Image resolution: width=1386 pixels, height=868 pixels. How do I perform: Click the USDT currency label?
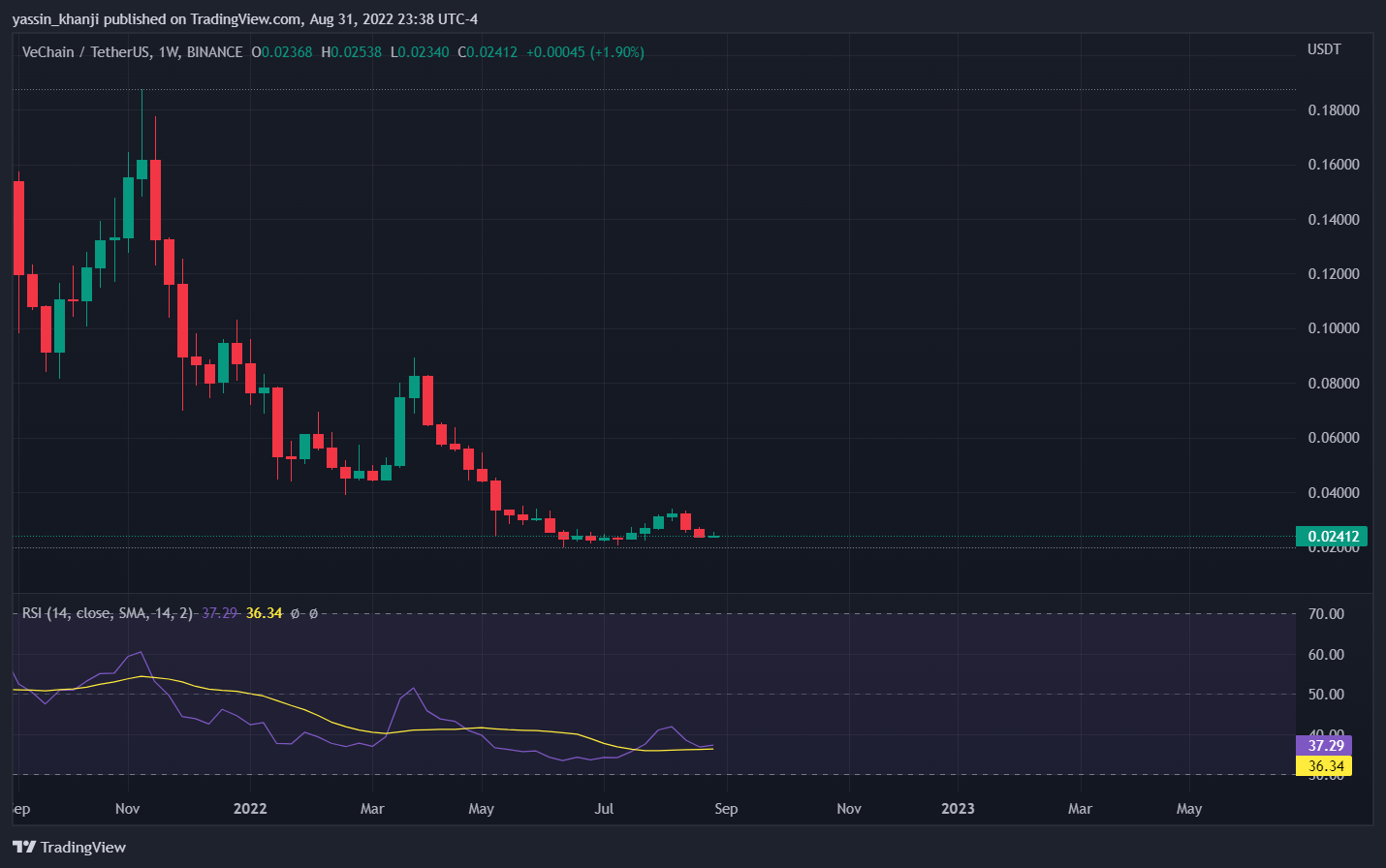[1324, 49]
